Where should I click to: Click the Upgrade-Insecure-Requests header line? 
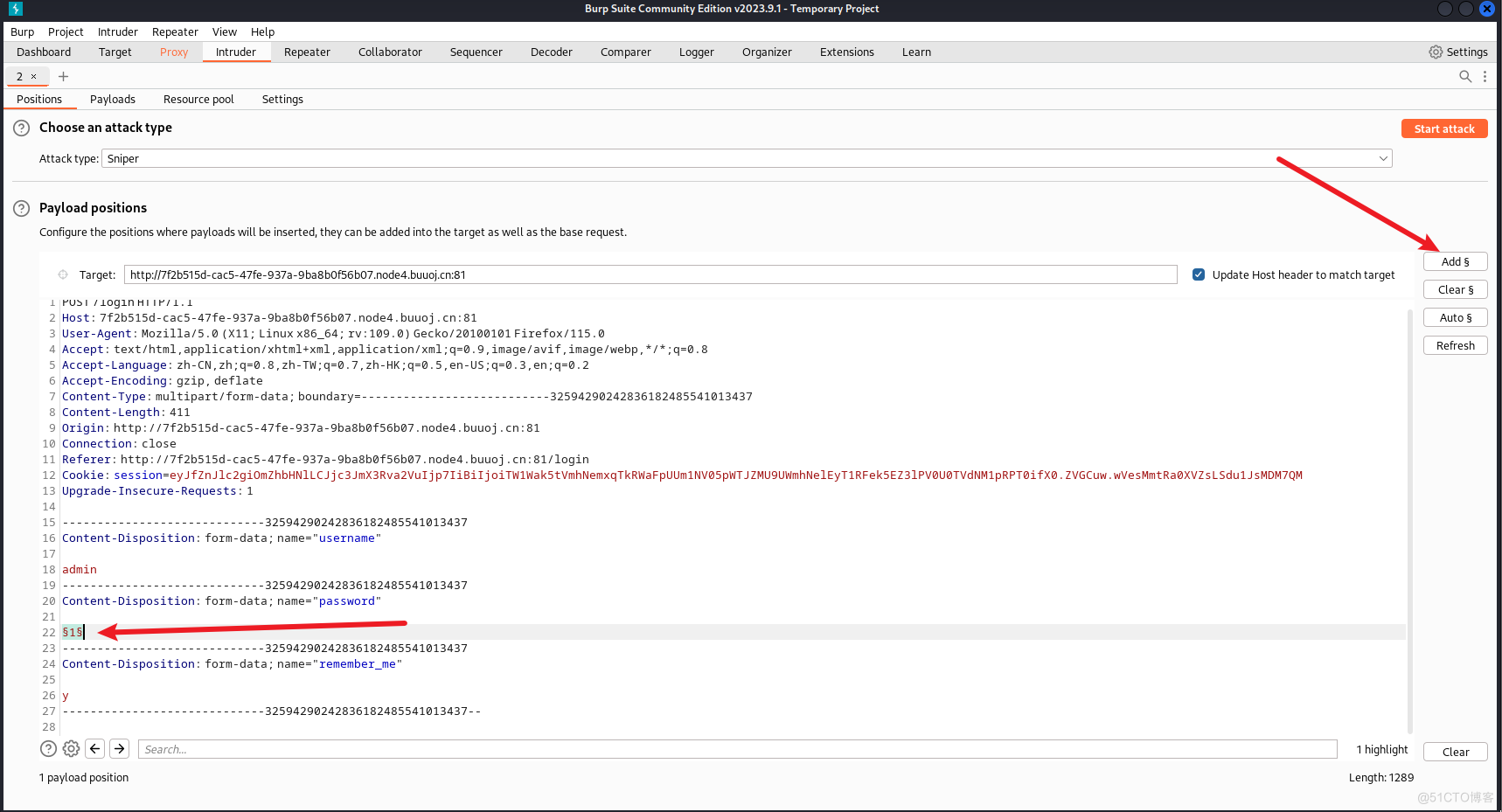[157, 491]
